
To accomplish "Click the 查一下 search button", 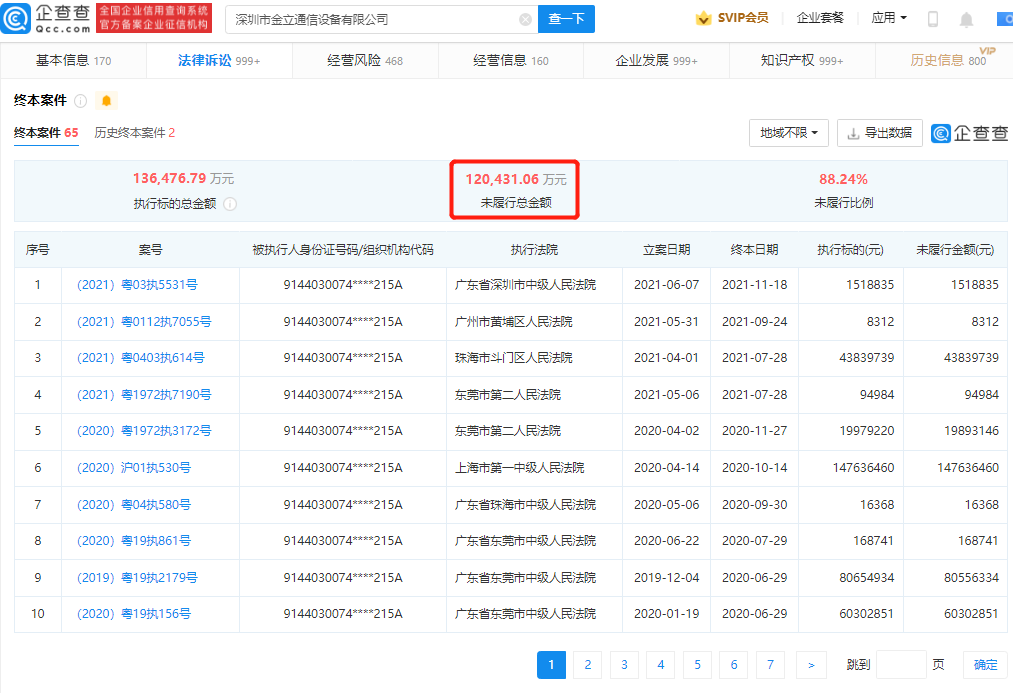I will point(566,19).
